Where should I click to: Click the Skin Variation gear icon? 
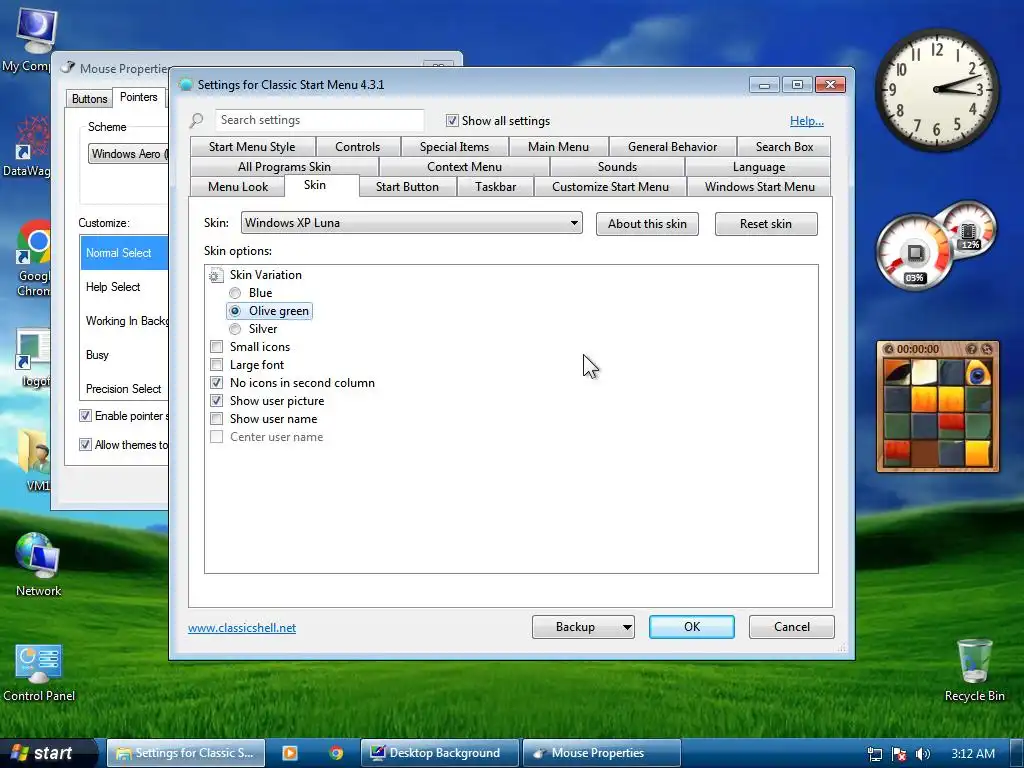click(216, 275)
